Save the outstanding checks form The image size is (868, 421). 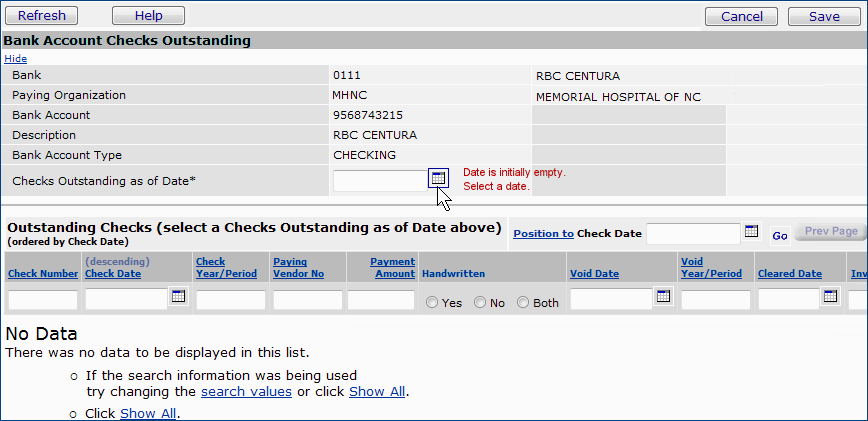(x=824, y=16)
